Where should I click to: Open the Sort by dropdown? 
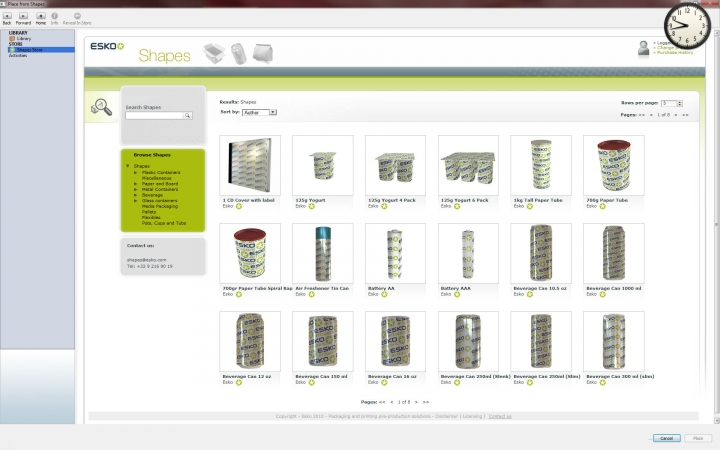[259, 112]
